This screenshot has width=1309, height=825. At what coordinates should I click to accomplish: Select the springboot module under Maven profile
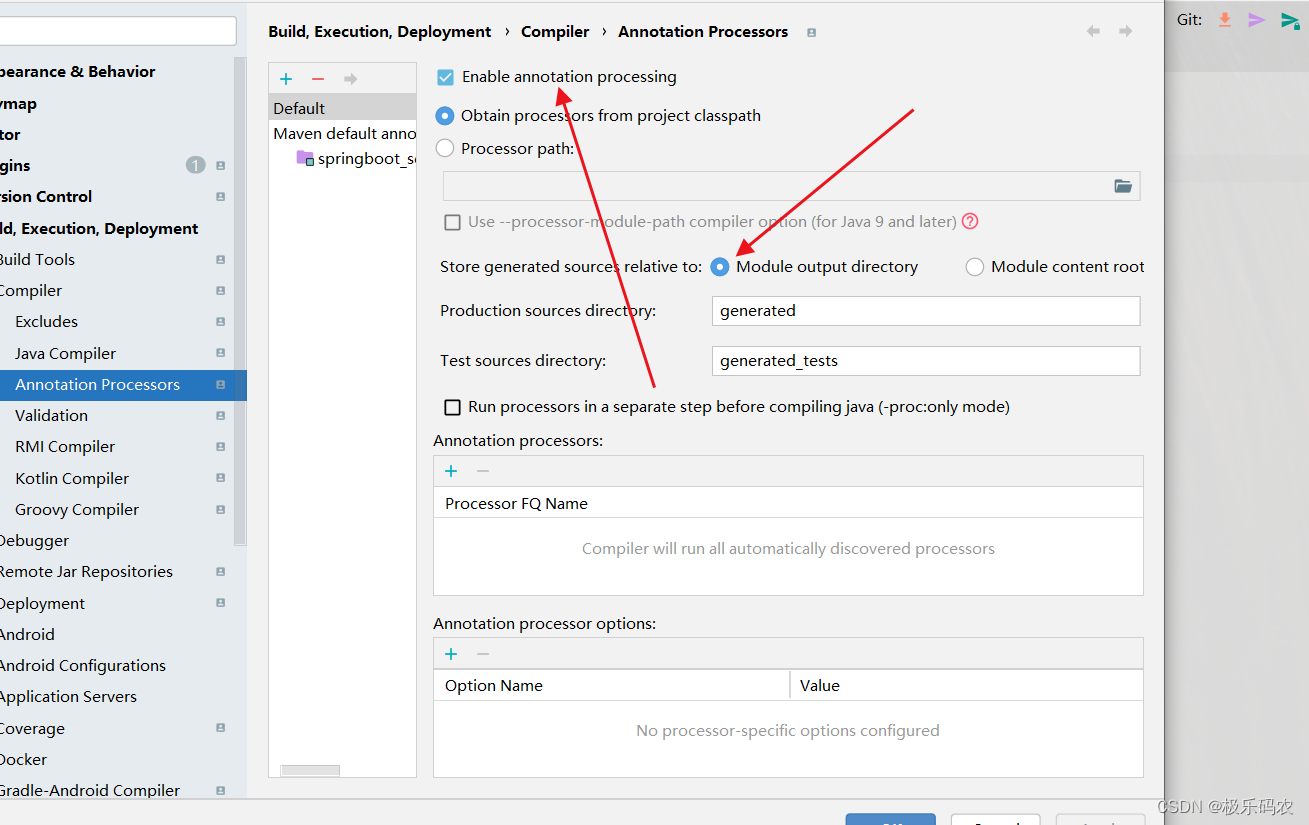(355, 159)
